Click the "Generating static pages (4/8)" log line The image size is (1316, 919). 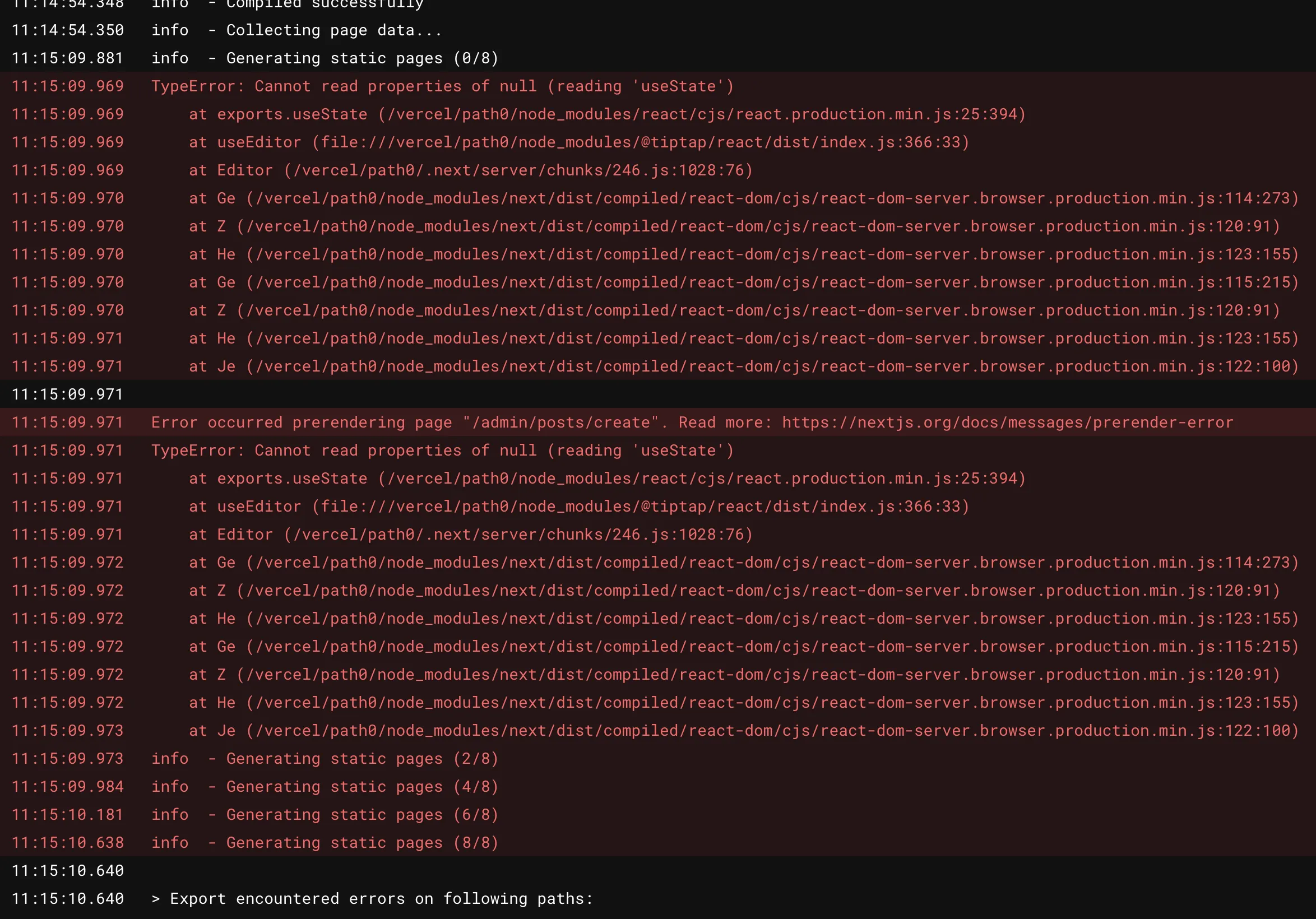tap(362, 787)
